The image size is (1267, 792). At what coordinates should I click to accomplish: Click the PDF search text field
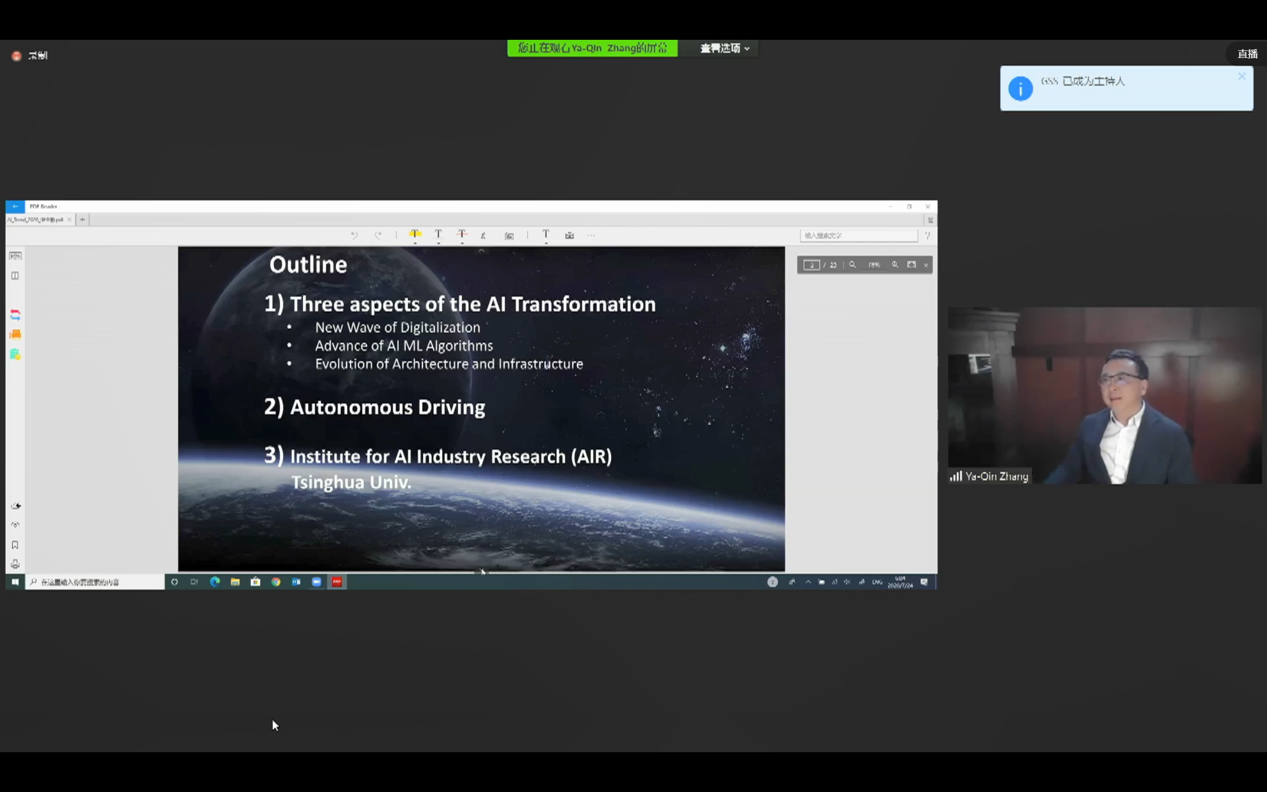(858, 235)
